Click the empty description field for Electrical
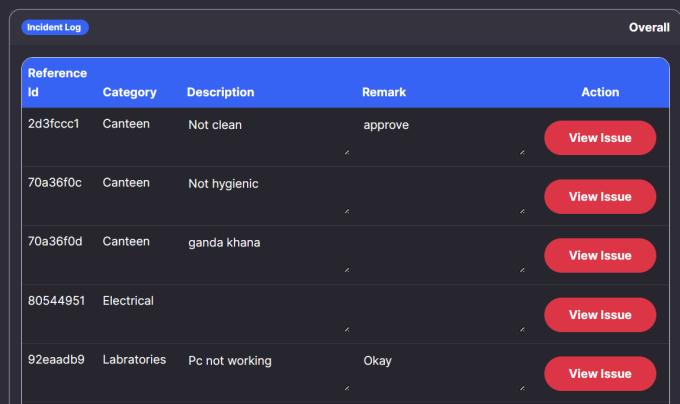The image size is (680, 404). 267,314
